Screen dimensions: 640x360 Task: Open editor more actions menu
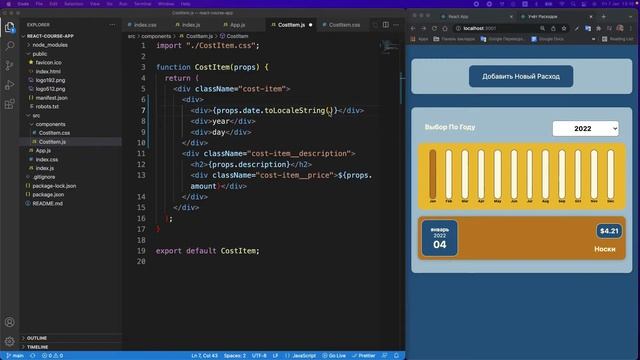tap(396, 24)
